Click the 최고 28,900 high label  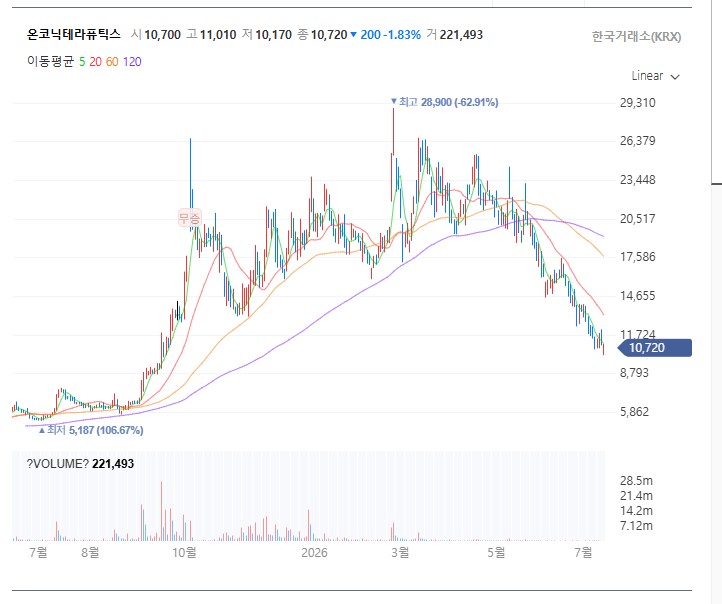tap(444, 102)
